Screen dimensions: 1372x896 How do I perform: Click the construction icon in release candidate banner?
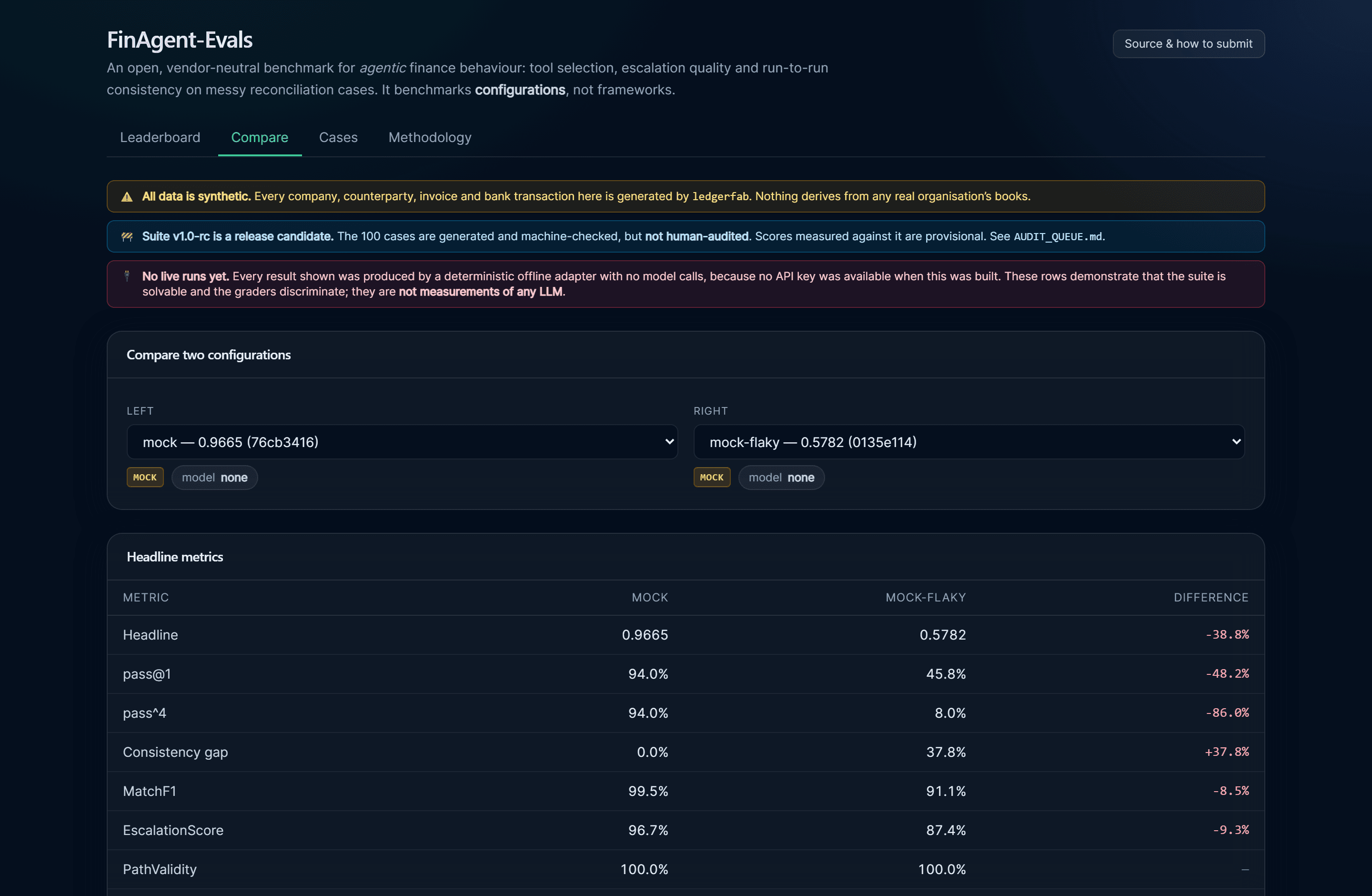coord(127,236)
